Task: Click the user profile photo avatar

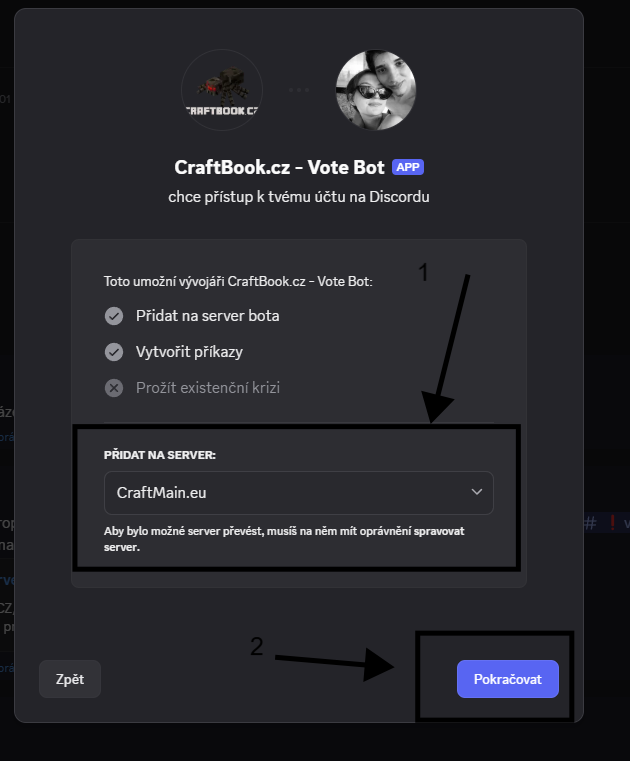Action: pyautogui.click(x=375, y=90)
